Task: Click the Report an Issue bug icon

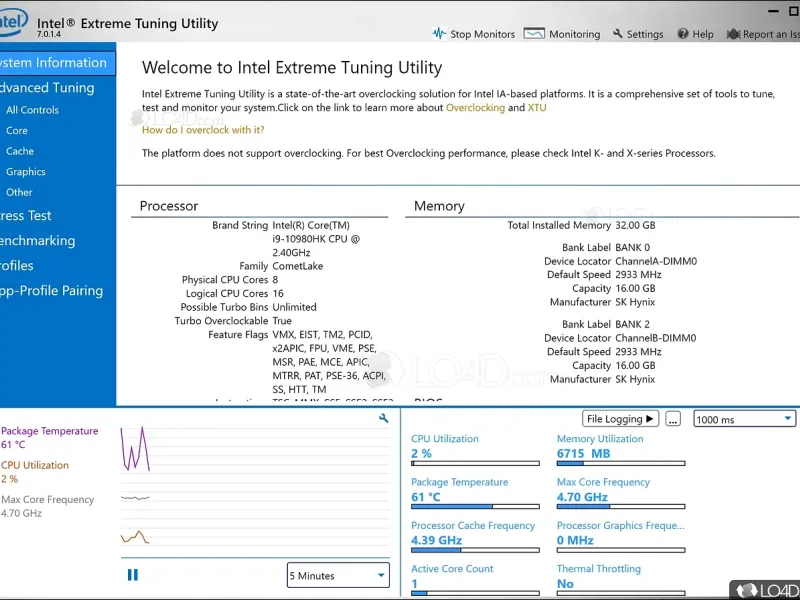Action: point(733,34)
